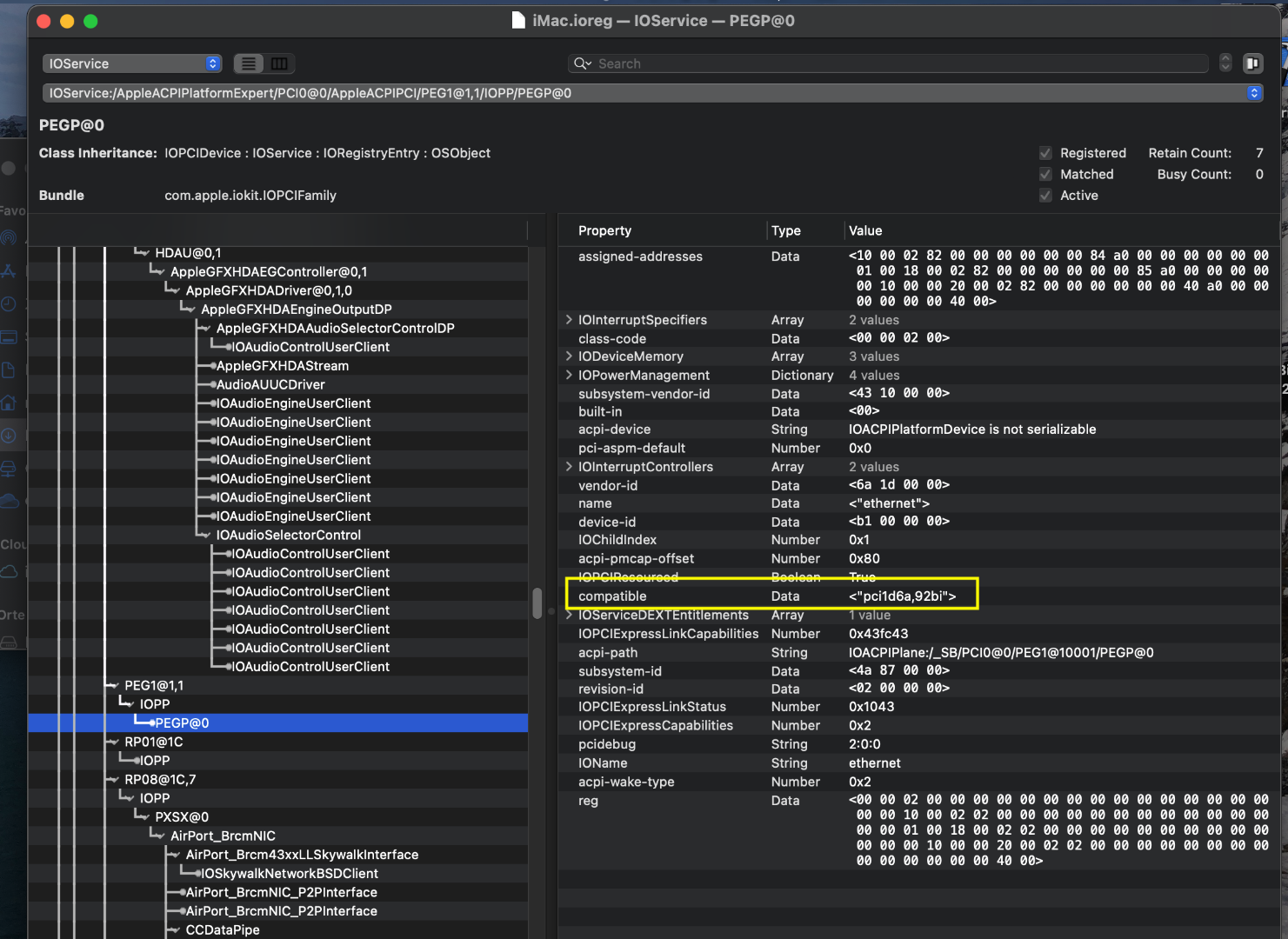Open the IOService path dropdown
The image size is (1288, 939).
1253,93
